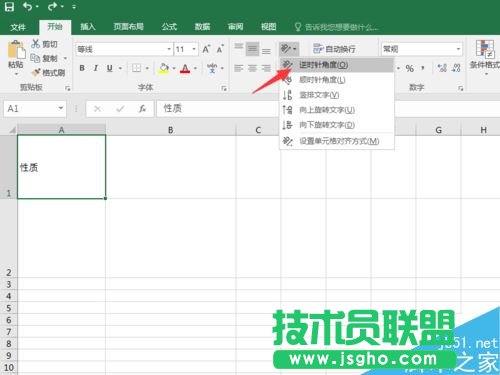Switch to the 插入 tab
This screenshot has width=500, height=375.
(88, 27)
